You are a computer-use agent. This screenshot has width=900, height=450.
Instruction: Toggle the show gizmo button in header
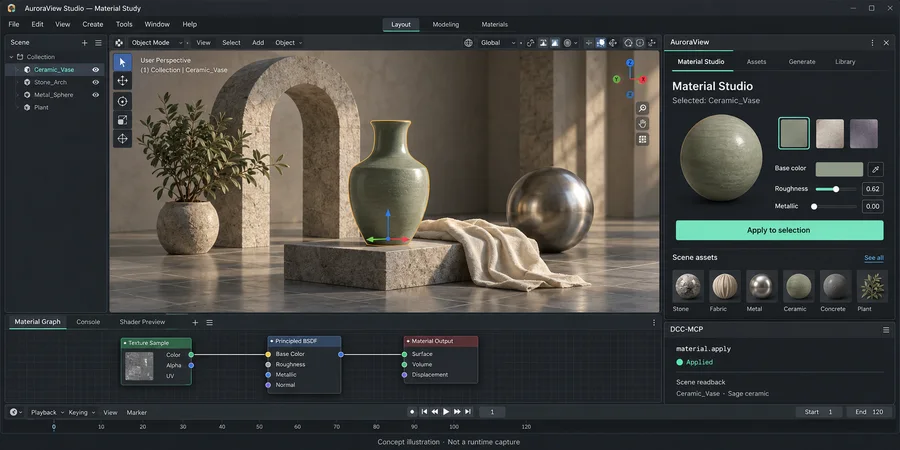point(612,42)
